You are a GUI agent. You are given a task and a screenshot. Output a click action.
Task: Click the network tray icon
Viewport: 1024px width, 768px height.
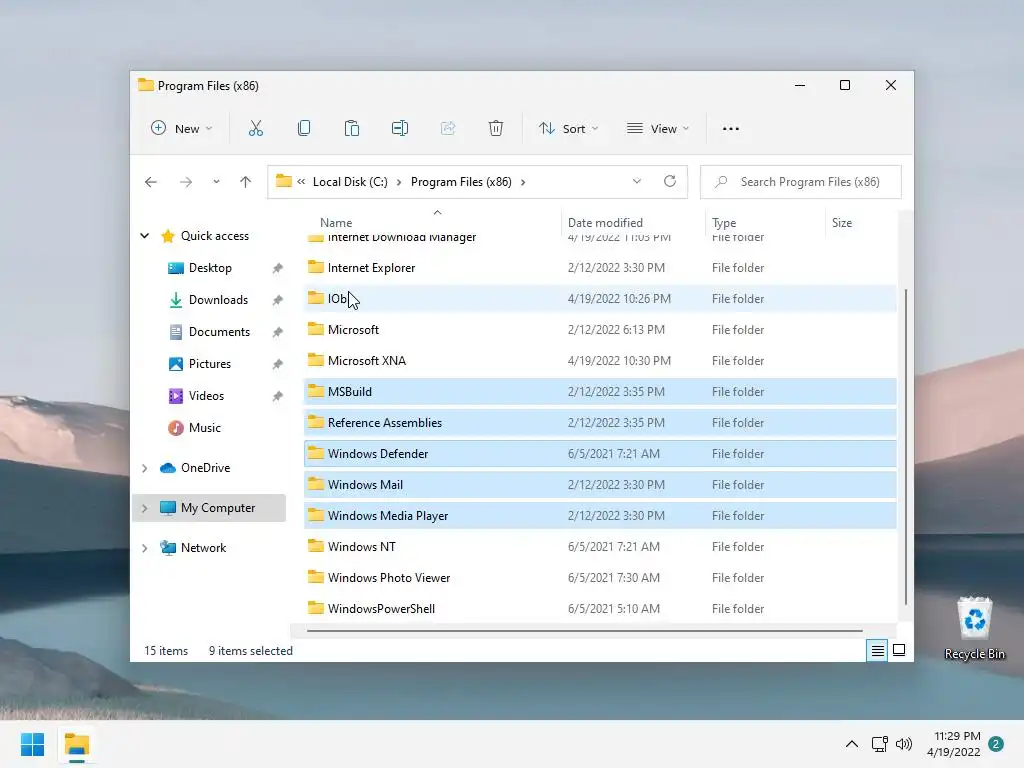879,744
